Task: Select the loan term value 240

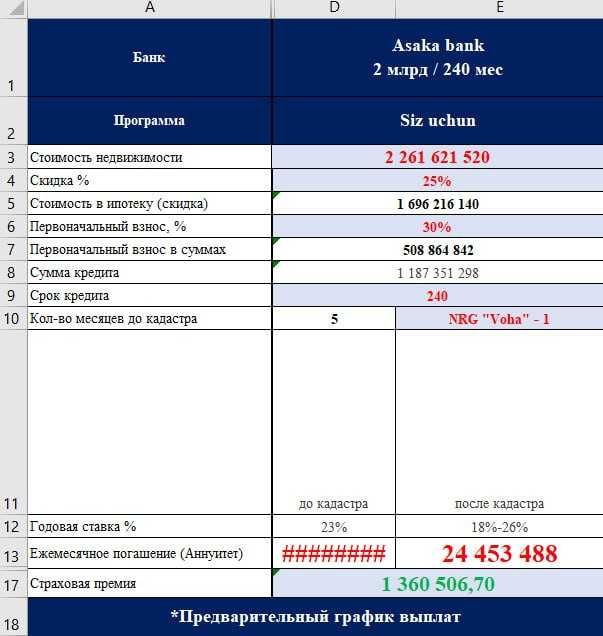Action: click(x=438, y=295)
